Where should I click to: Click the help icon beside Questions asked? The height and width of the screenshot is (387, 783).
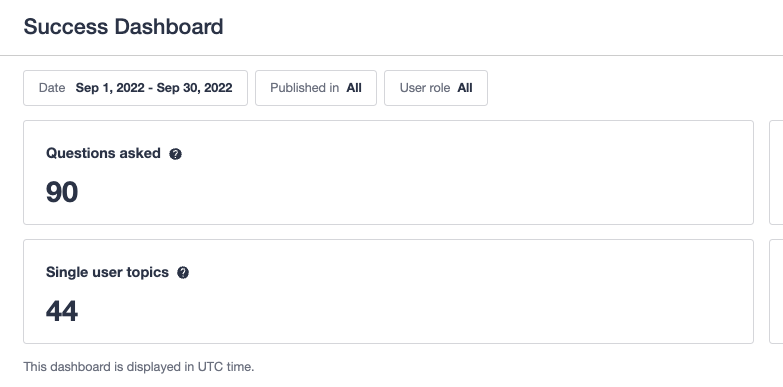coord(175,154)
